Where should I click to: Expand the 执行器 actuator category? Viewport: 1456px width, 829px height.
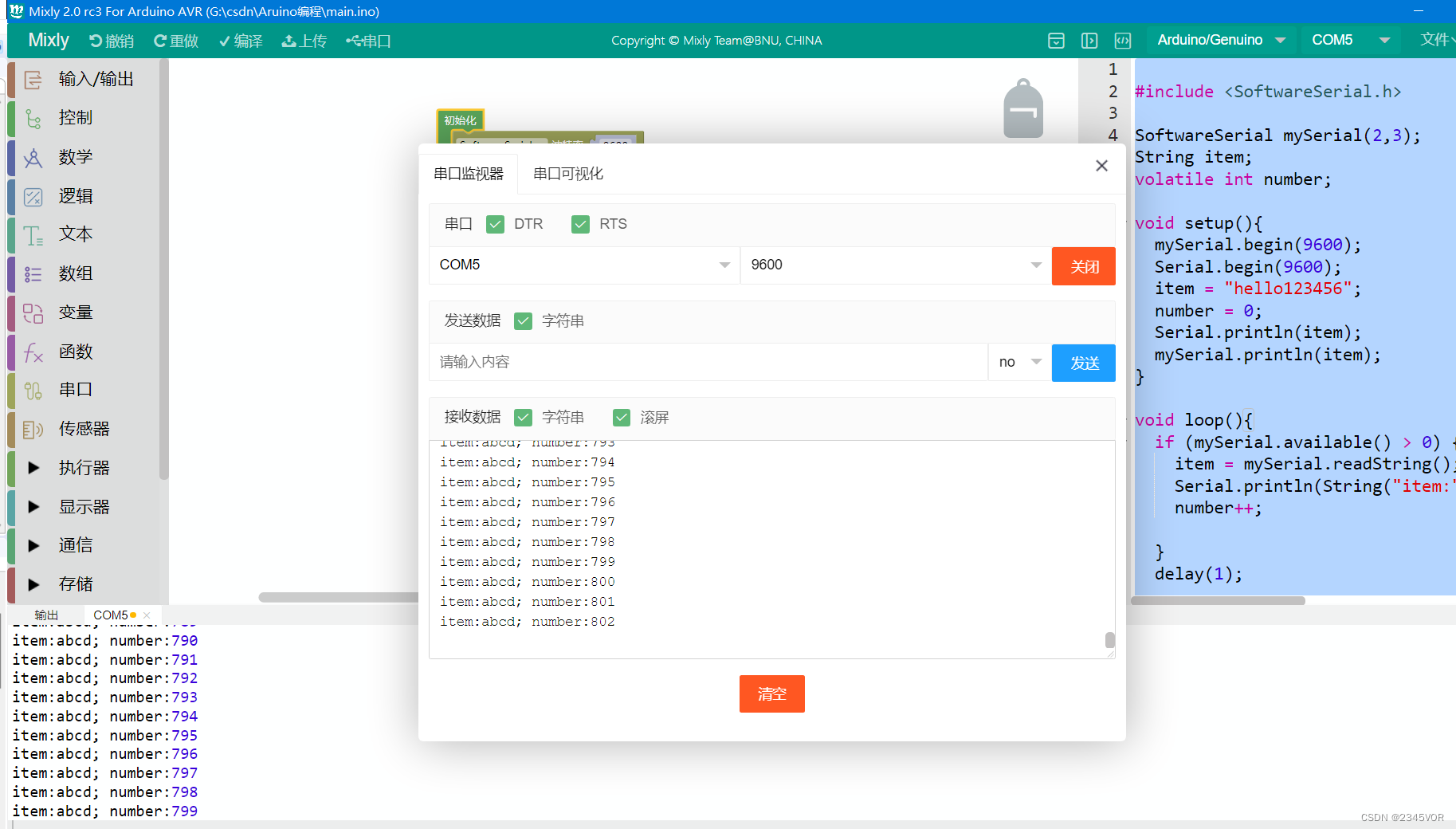click(33, 468)
